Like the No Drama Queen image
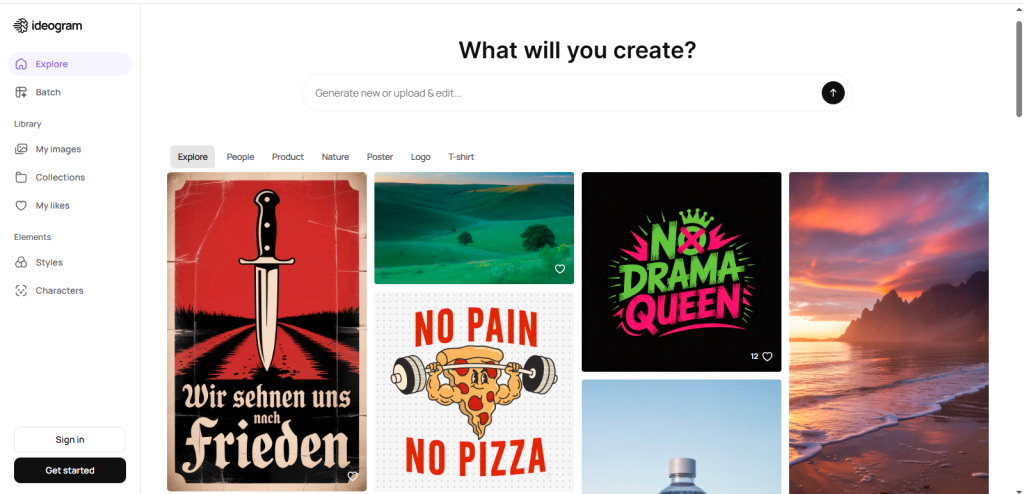The width and height of the screenshot is (1024, 494). (x=767, y=357)
